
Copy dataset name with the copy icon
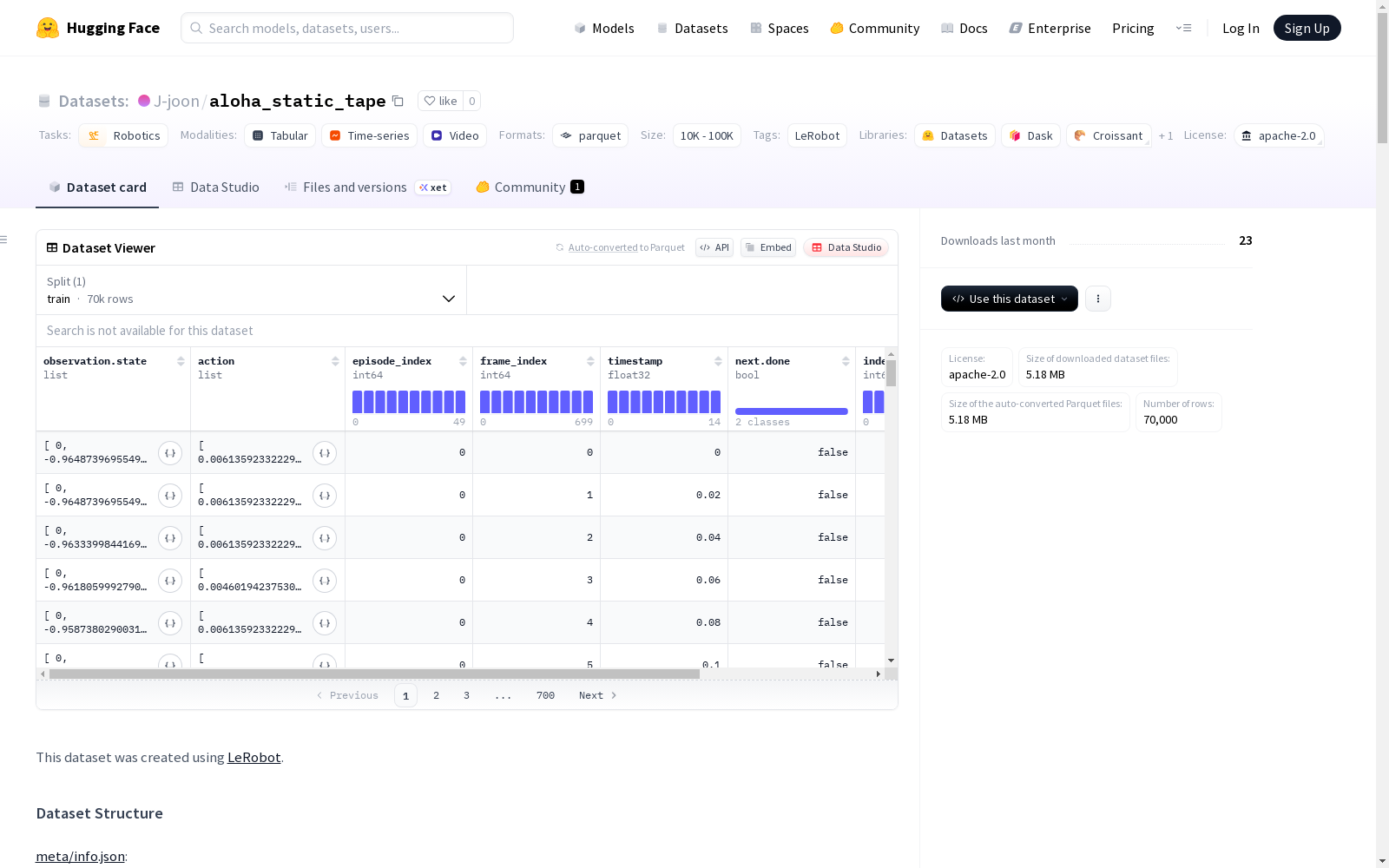click(x=398, y=101)
